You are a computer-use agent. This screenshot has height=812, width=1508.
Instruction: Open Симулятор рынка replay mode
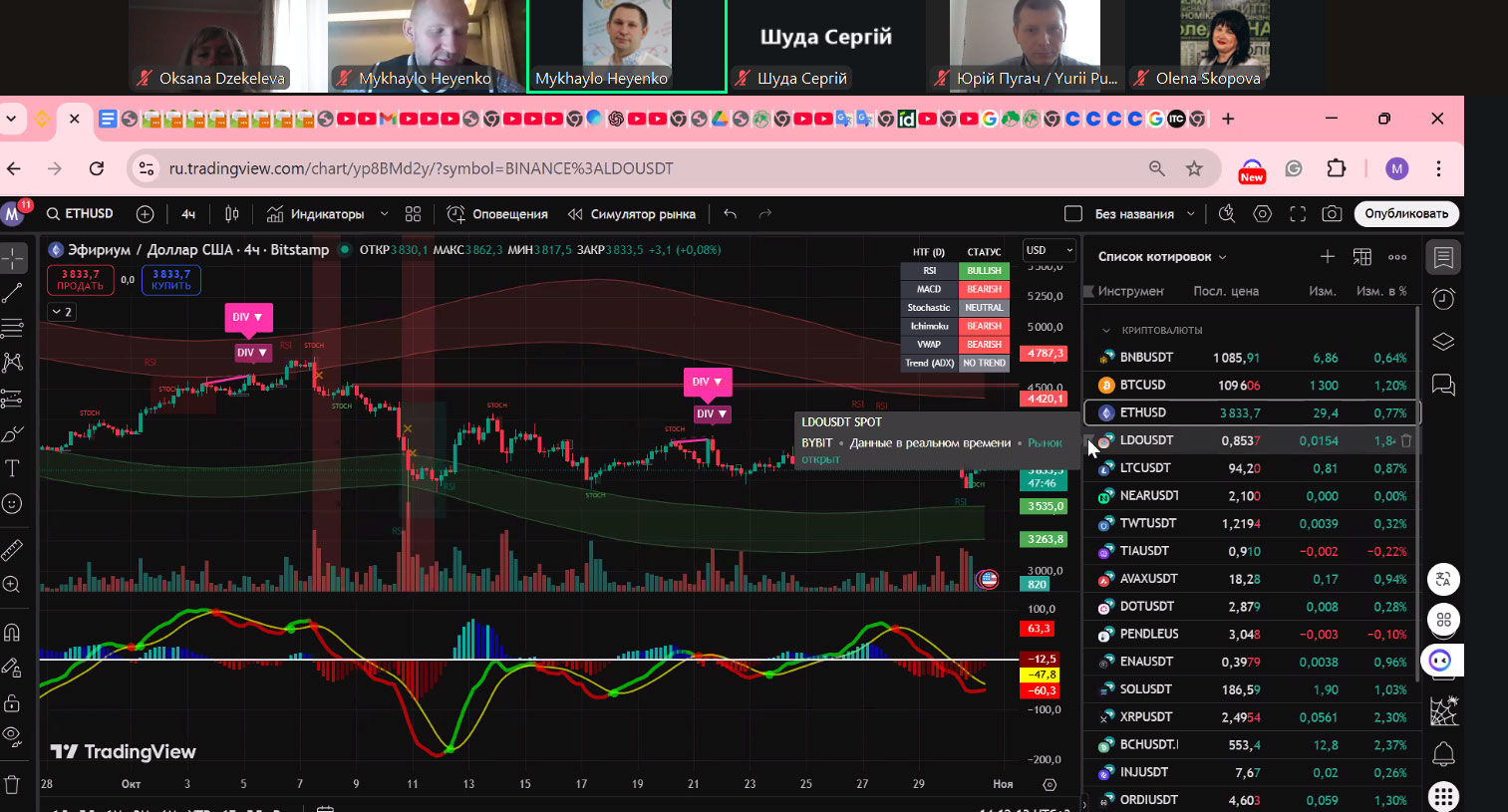pos(632,214)
